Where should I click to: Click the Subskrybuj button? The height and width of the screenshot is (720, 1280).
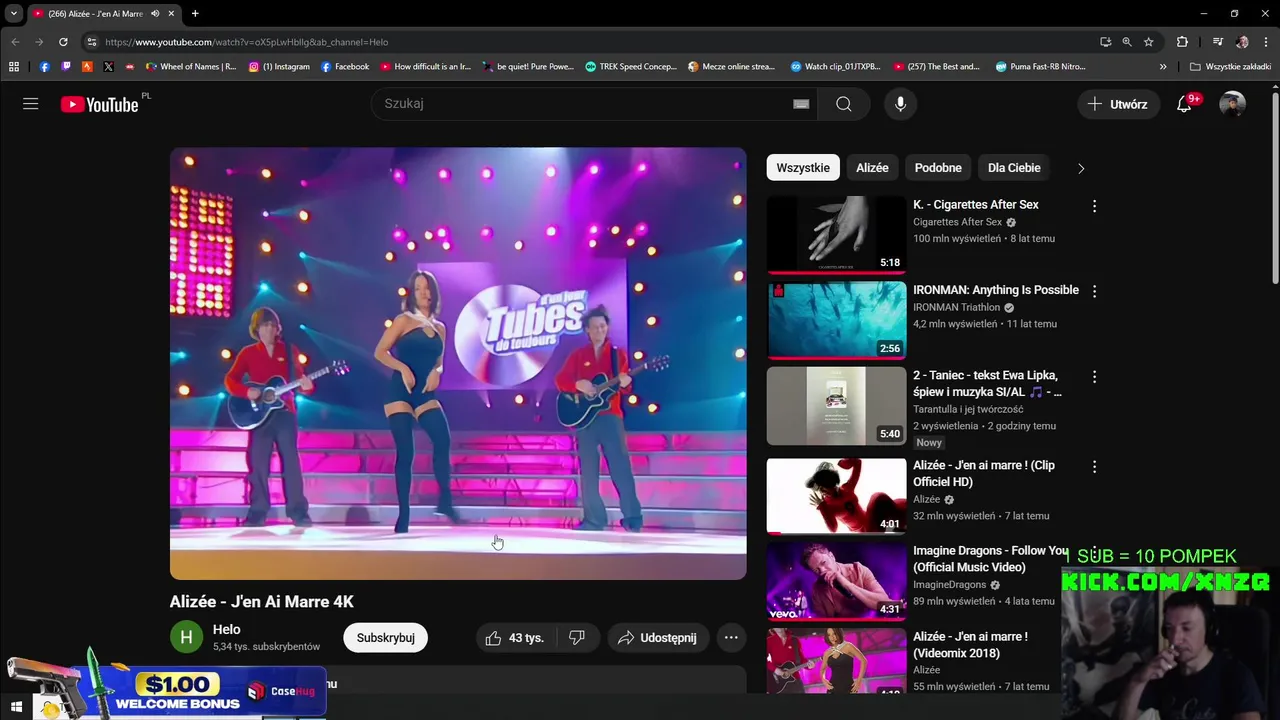click(x=385, y=638)
